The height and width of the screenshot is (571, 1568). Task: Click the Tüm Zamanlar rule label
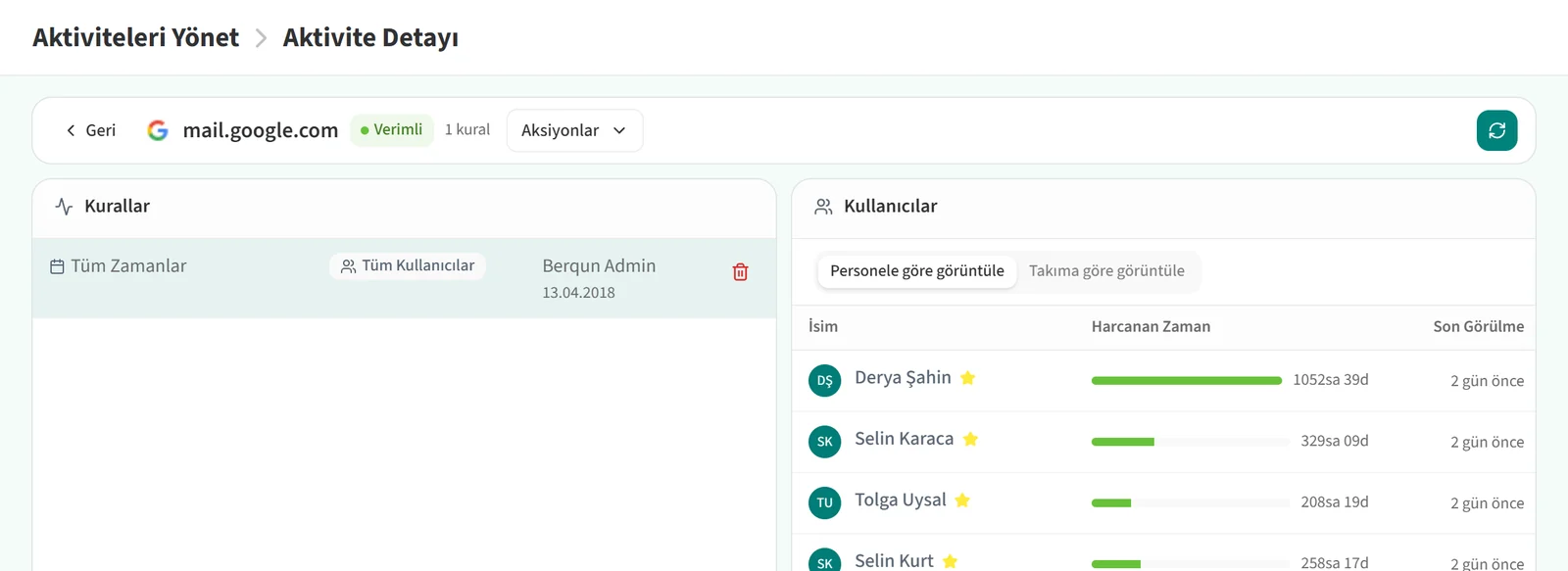click(128, 266)
